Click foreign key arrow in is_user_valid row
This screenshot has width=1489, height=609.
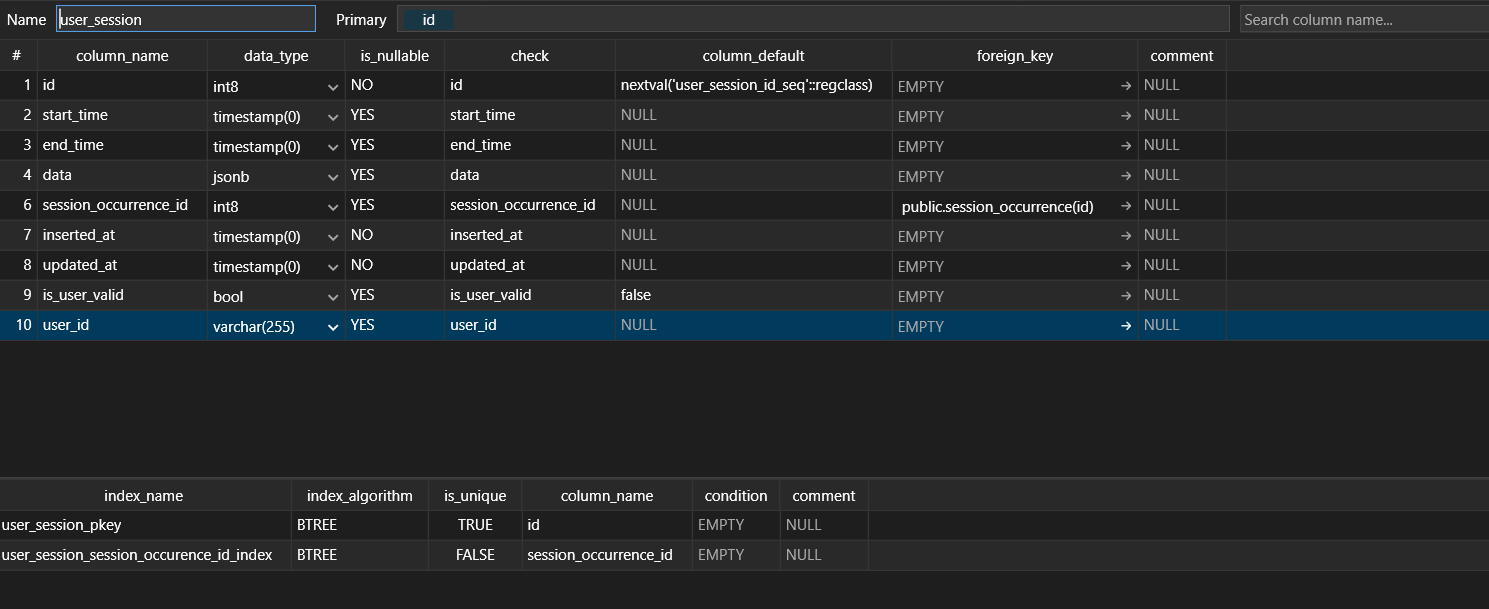tap(1126, 296)
